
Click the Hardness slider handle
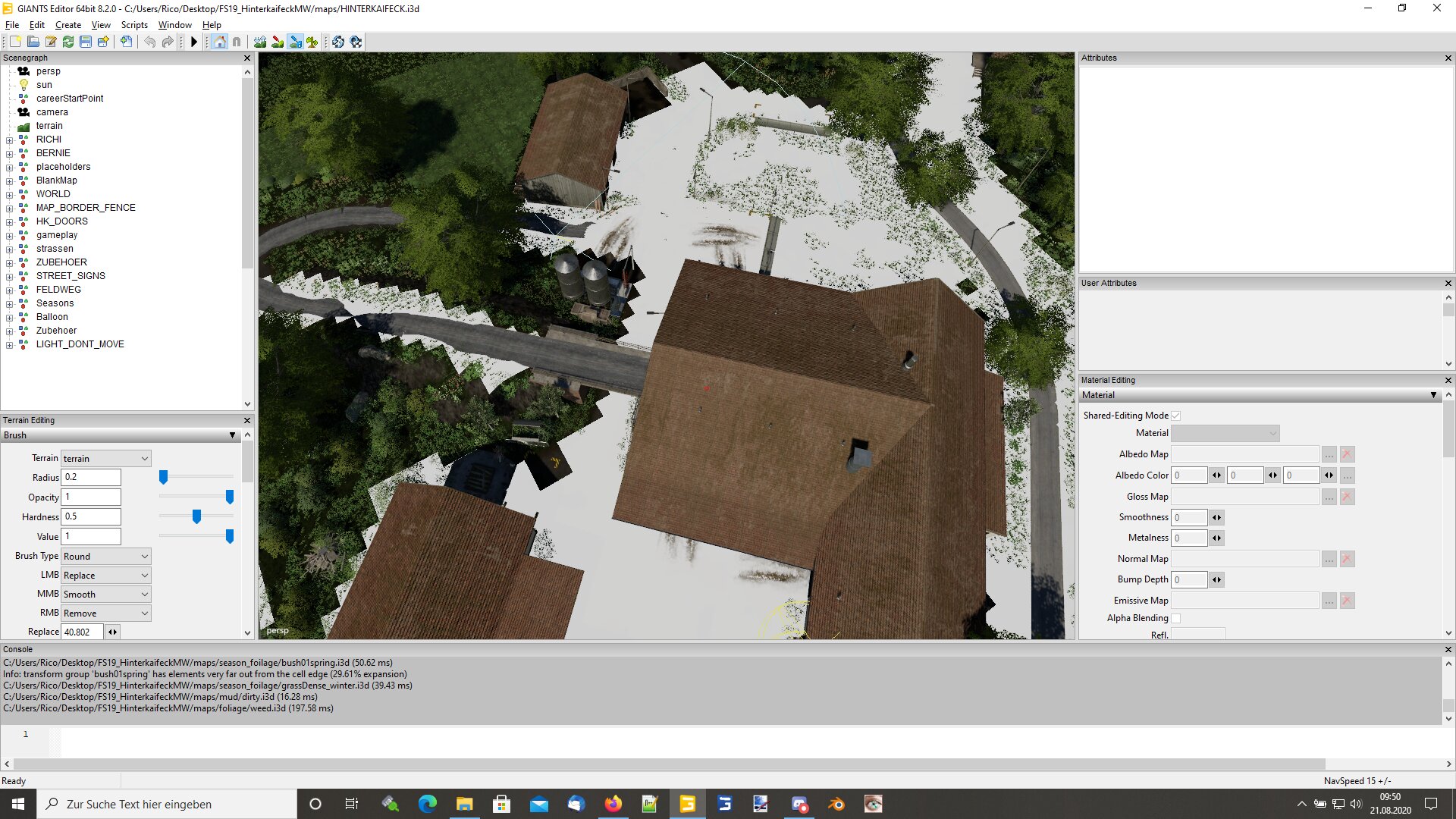(x=196, y=516)
